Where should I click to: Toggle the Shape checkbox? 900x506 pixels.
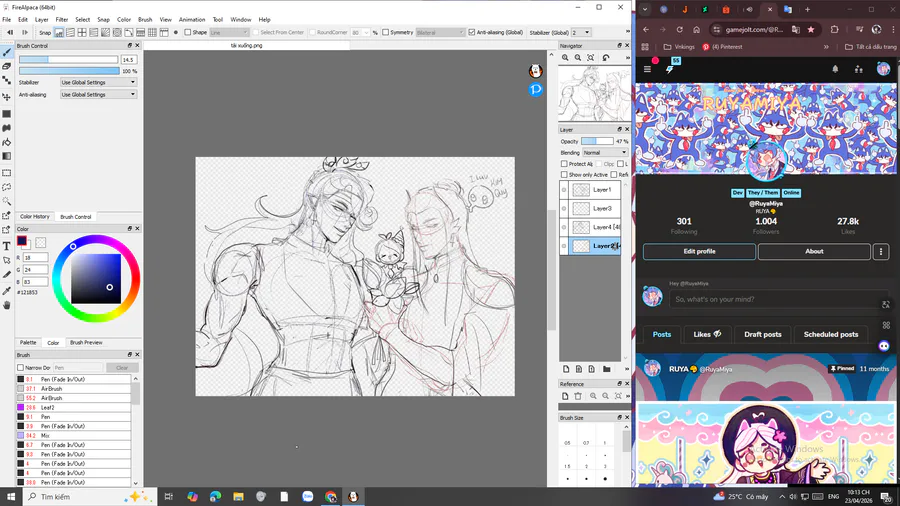[x=188, y=33]
